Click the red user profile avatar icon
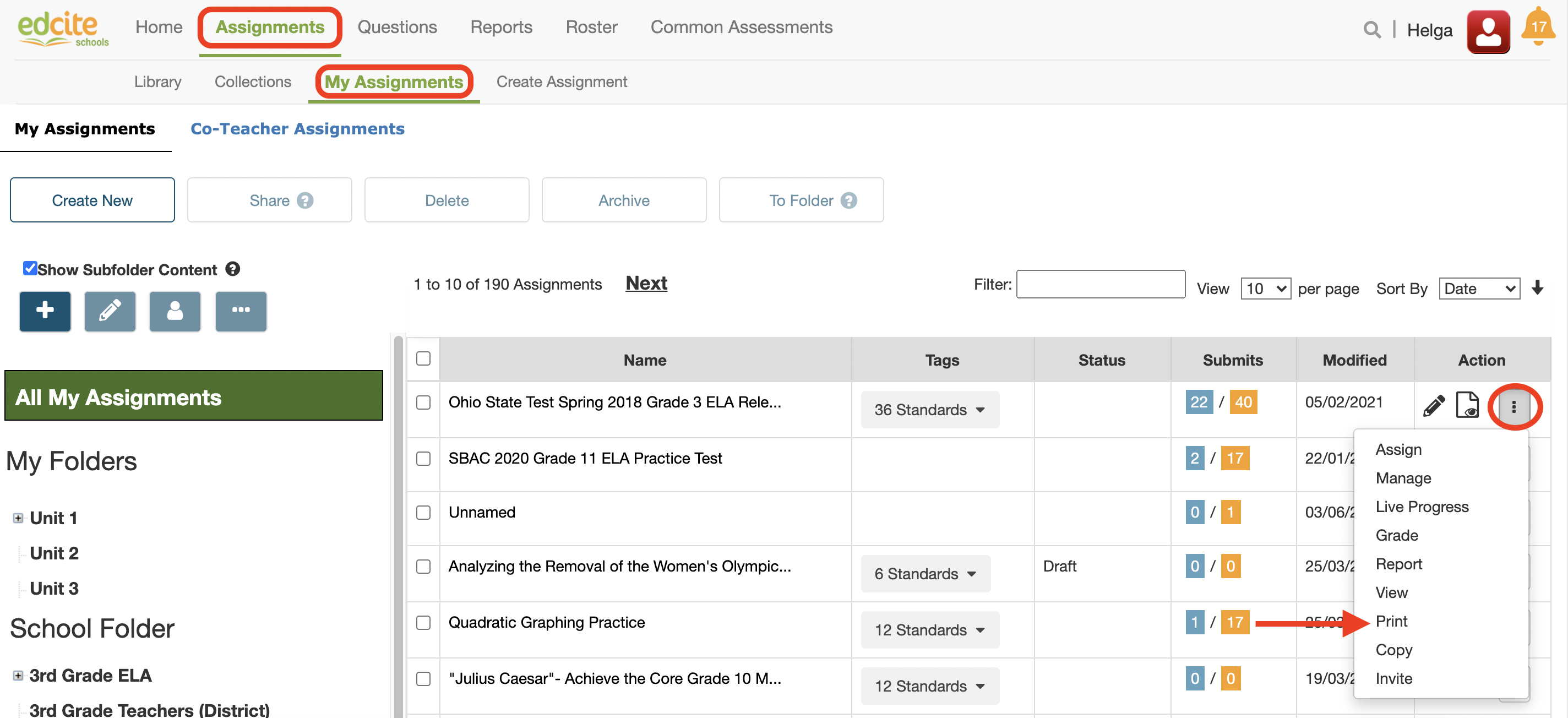This screenshot has width=1568, height=718. [1488, 32]
